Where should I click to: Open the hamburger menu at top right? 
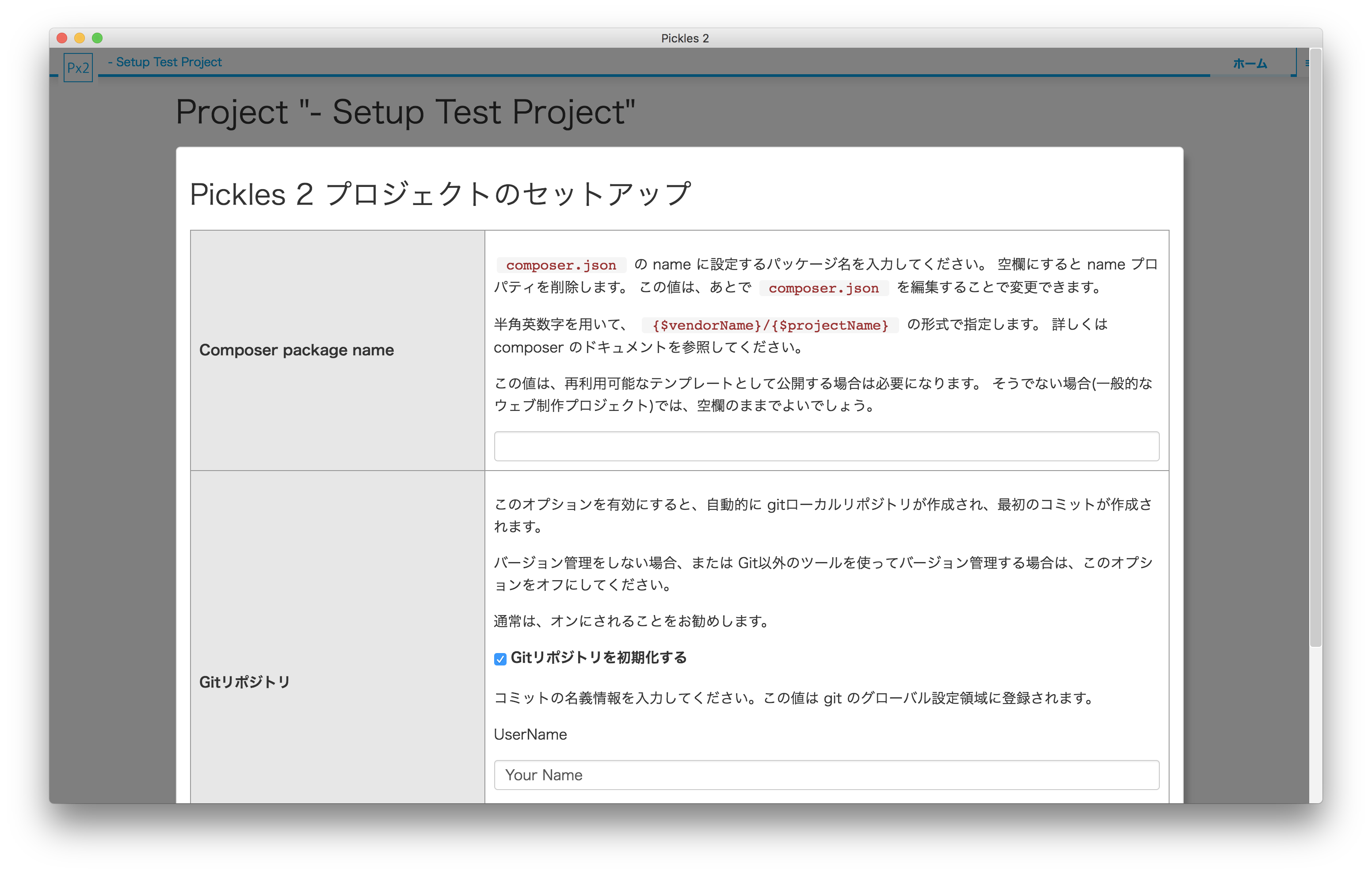[1307, 63]
